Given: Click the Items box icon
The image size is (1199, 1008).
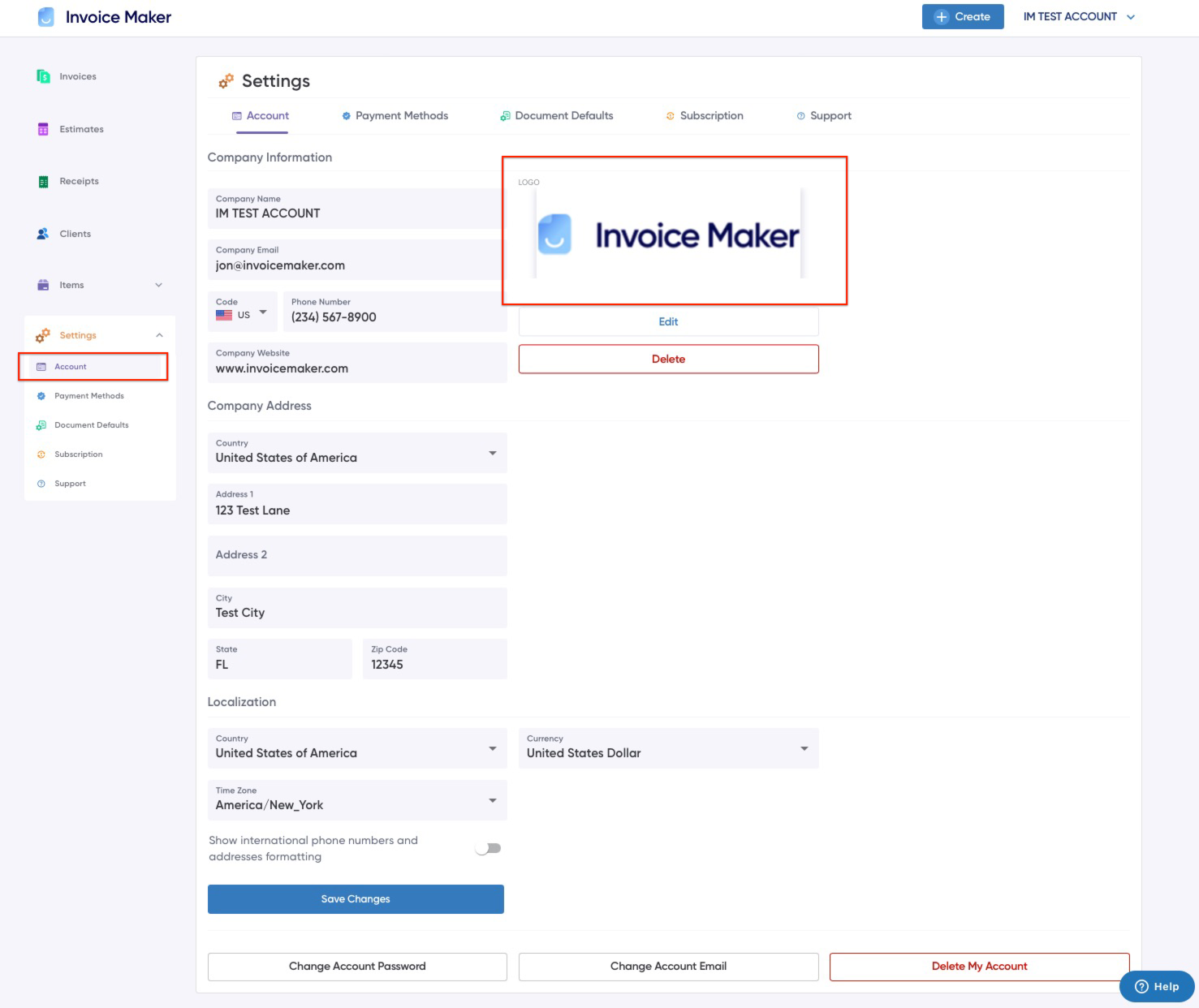Looking at the screenshot, I should [43, 285].
